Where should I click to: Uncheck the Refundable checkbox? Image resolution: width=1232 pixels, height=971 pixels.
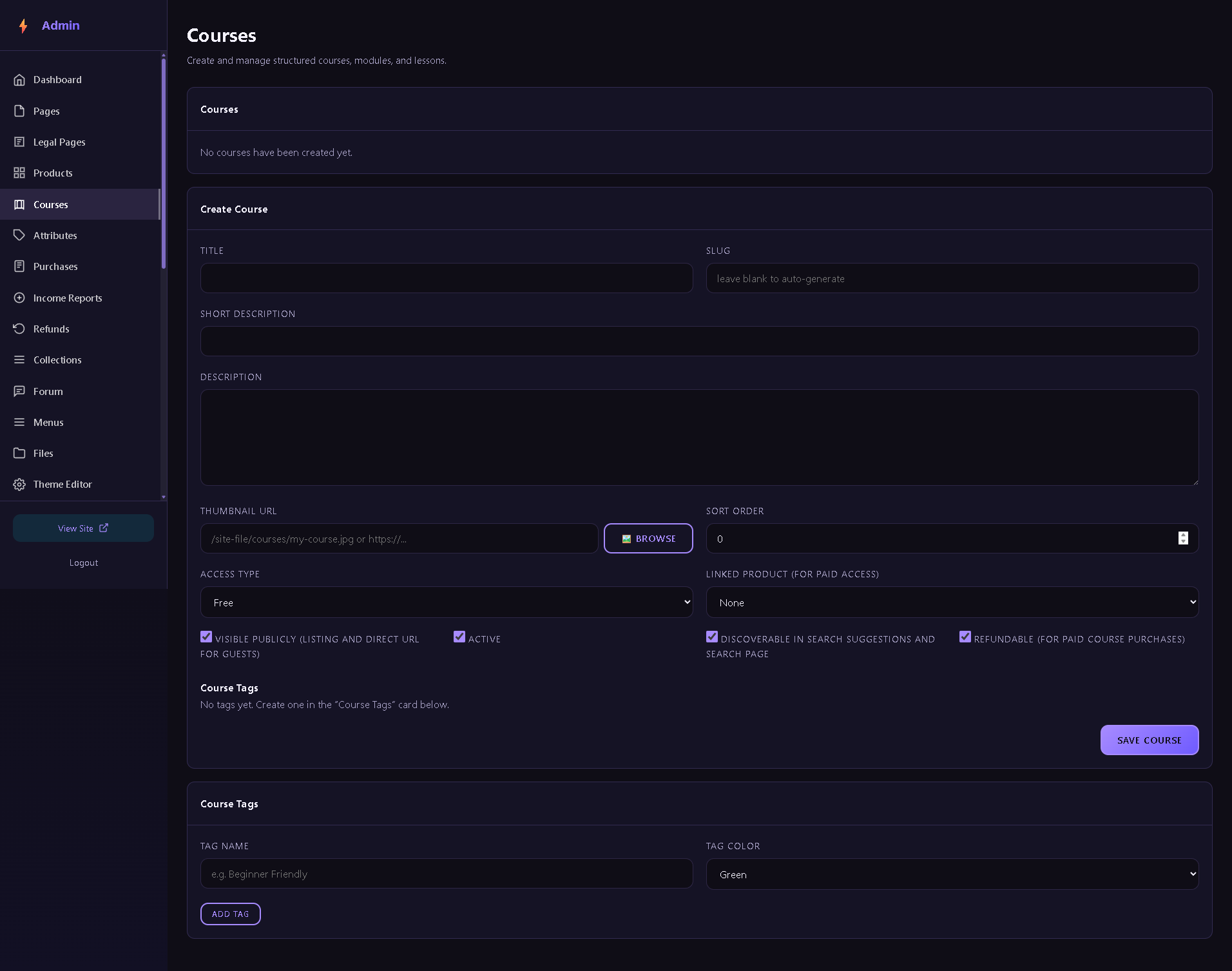coord(965,637)
